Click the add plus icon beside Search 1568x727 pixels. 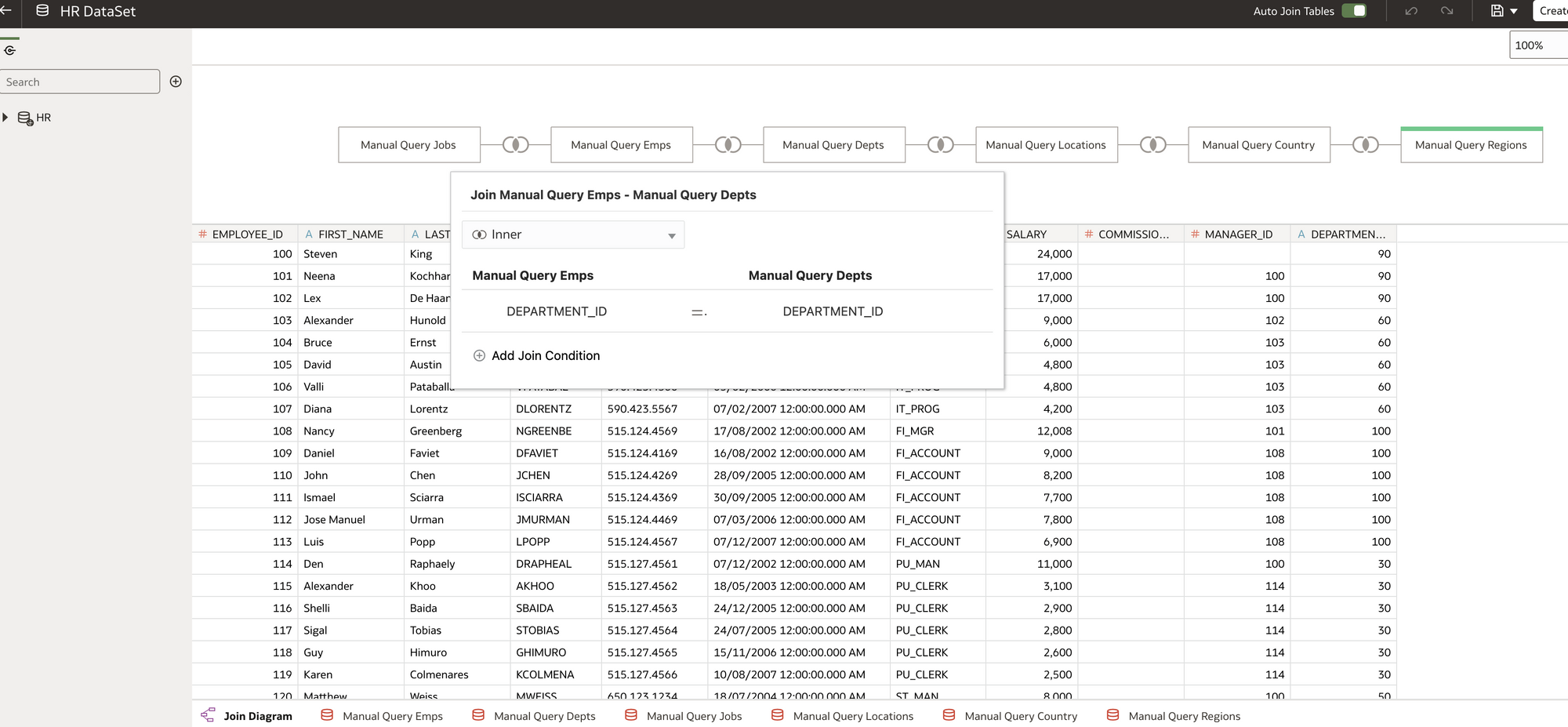pyautogui.click(x=176, y=82)
